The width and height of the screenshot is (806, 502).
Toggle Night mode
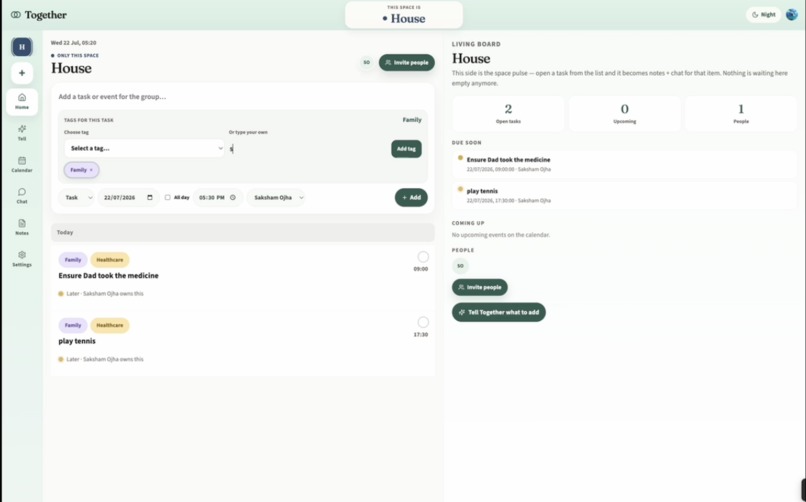(763, 15)
